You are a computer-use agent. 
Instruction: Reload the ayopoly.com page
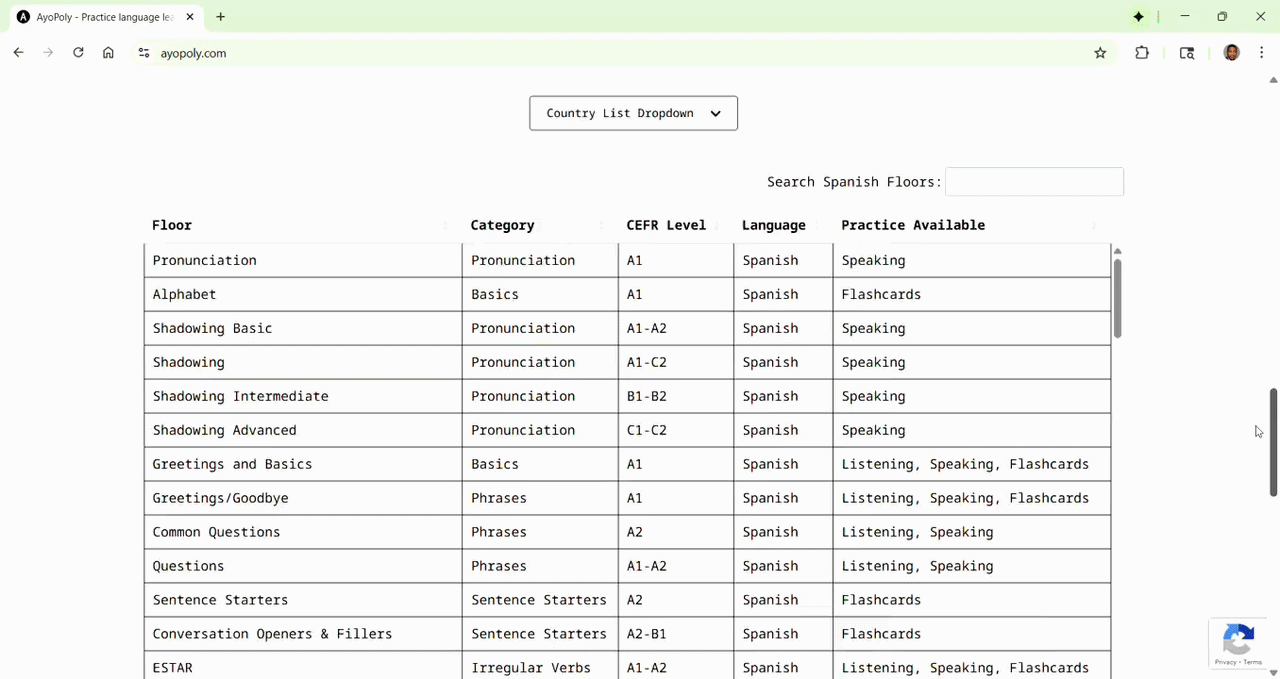[78, 53]
